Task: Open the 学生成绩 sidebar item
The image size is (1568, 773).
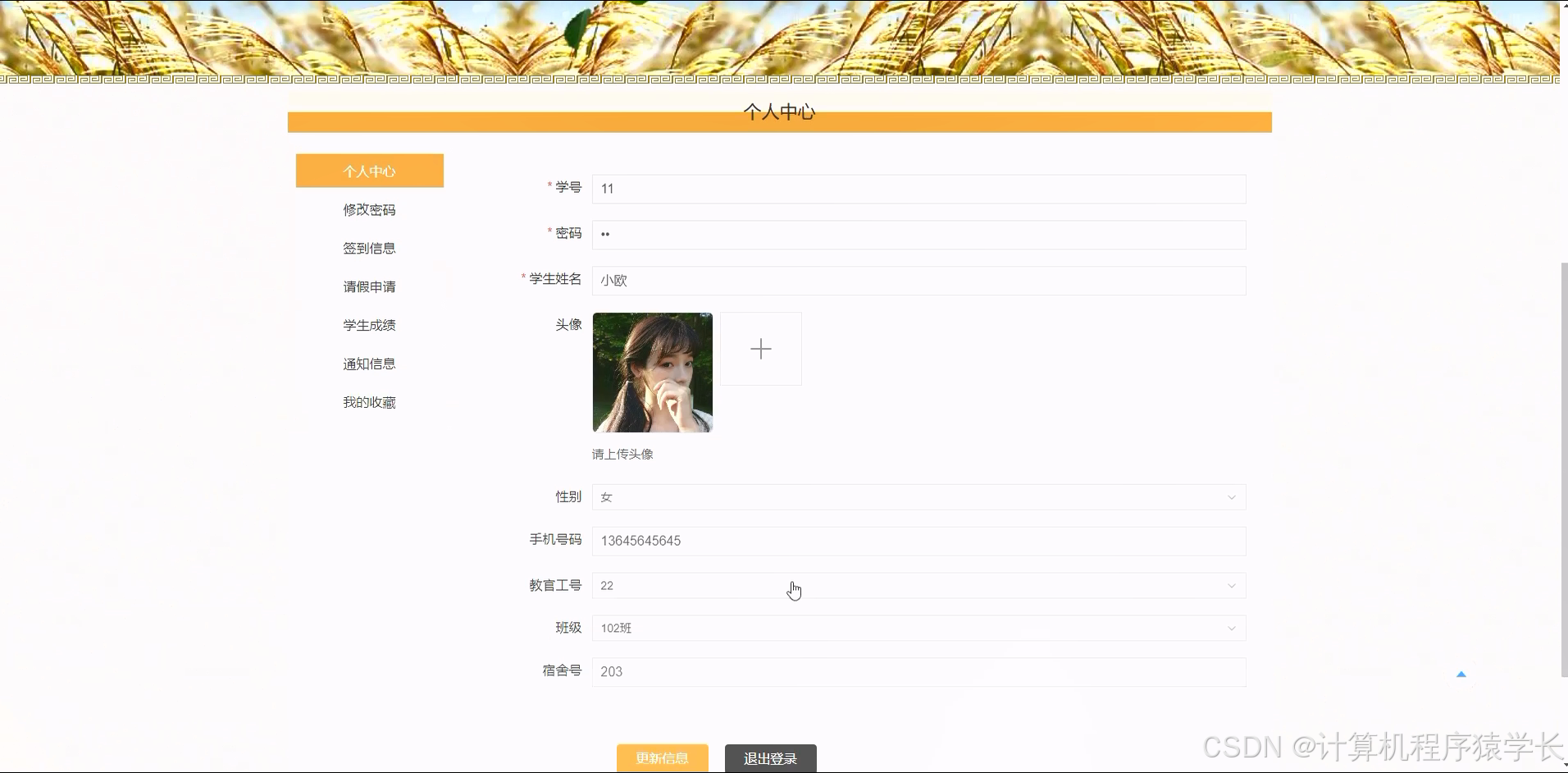Action: (369, 324)
